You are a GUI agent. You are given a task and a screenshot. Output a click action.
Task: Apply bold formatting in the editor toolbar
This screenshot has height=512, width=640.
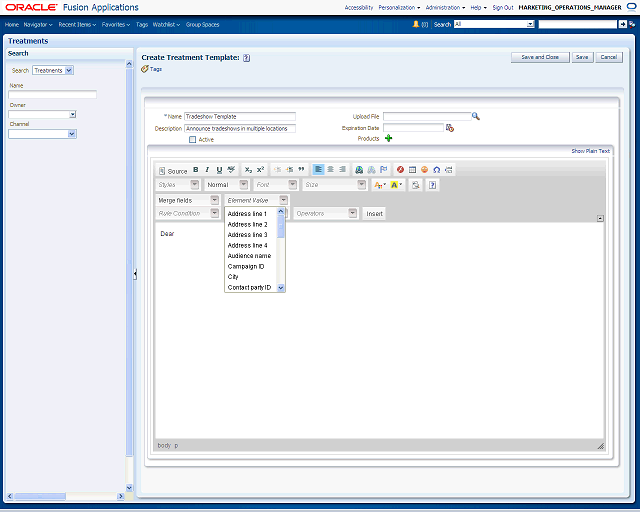pyautogui.click(x=196, y=170)
